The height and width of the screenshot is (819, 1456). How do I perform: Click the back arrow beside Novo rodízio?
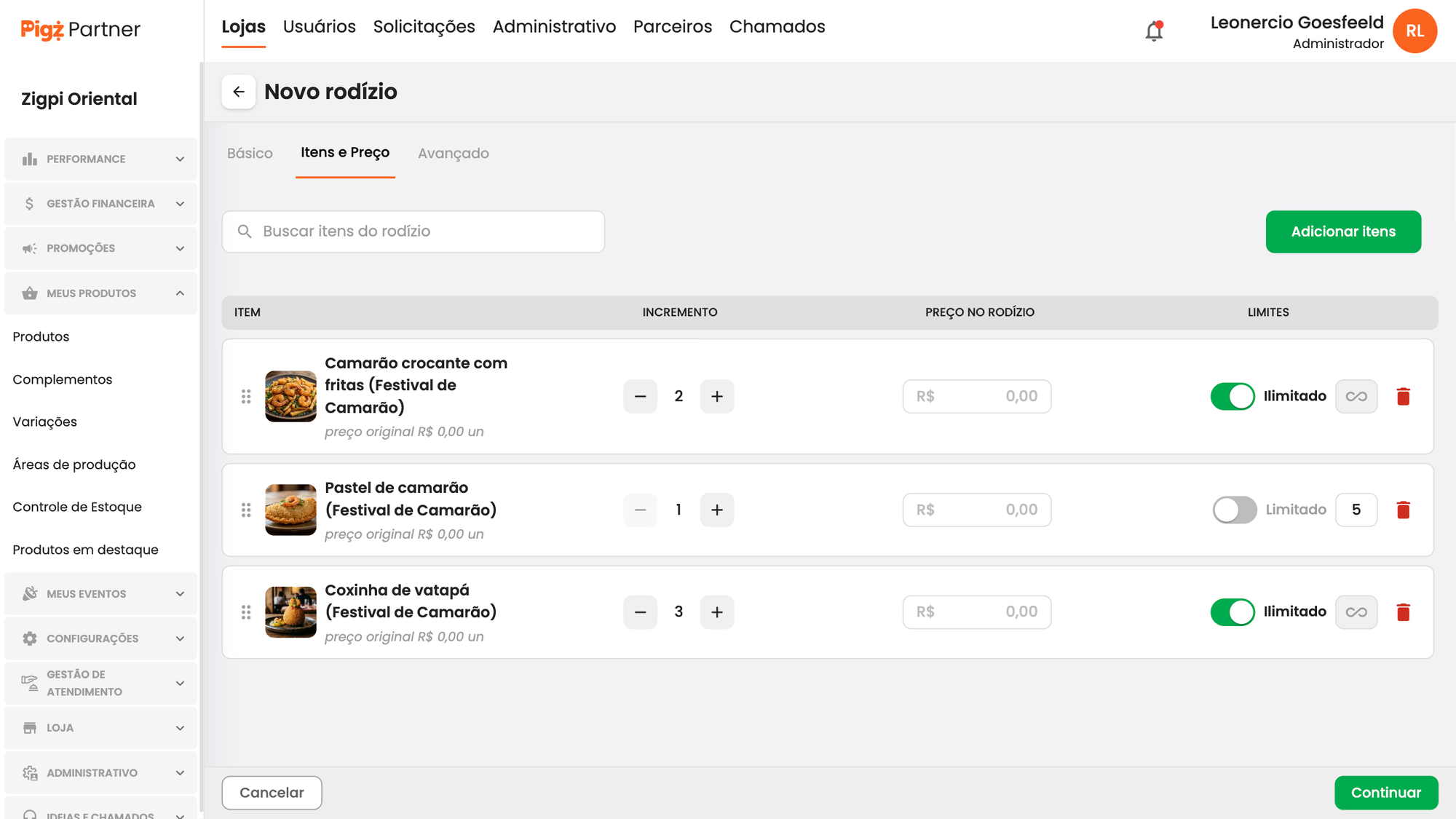pos(239,92)
